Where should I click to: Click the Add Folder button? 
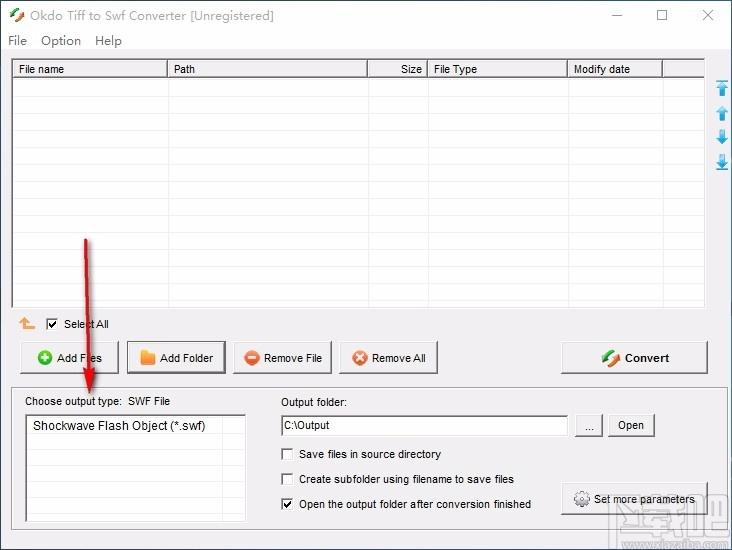[x=176, y=358]
